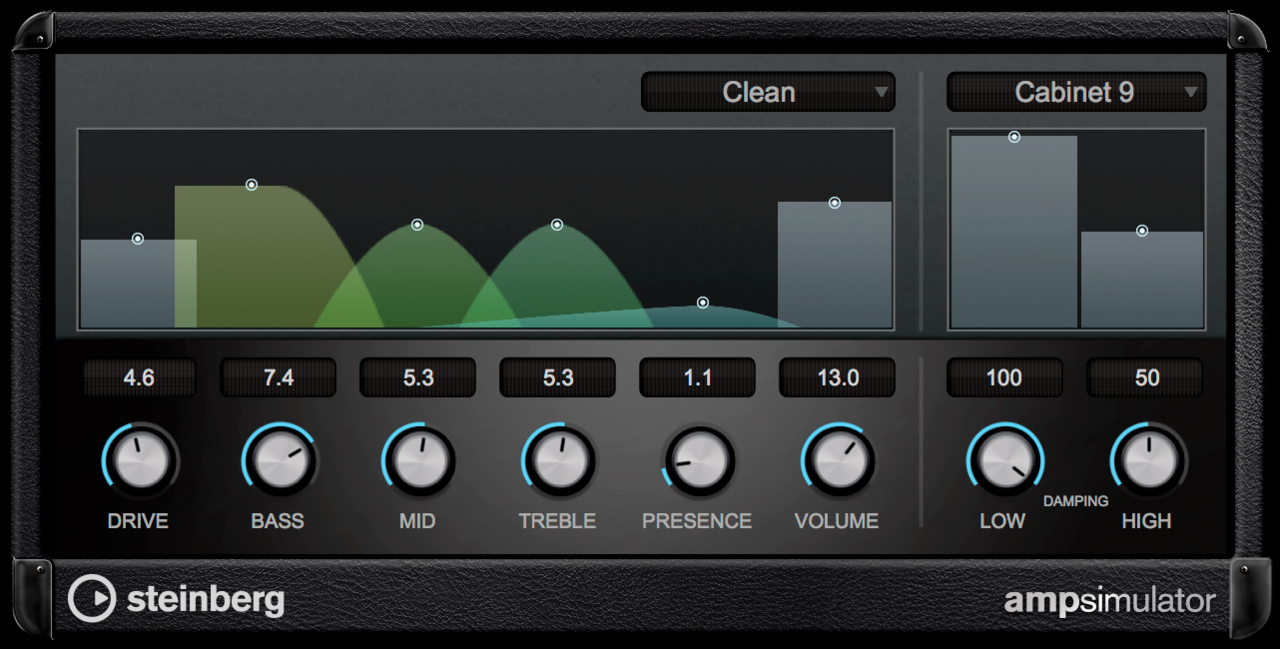Click the Mid curve handle in the display
The height and width of the screenshot is (649, 1280).
[x=418, y=225]
